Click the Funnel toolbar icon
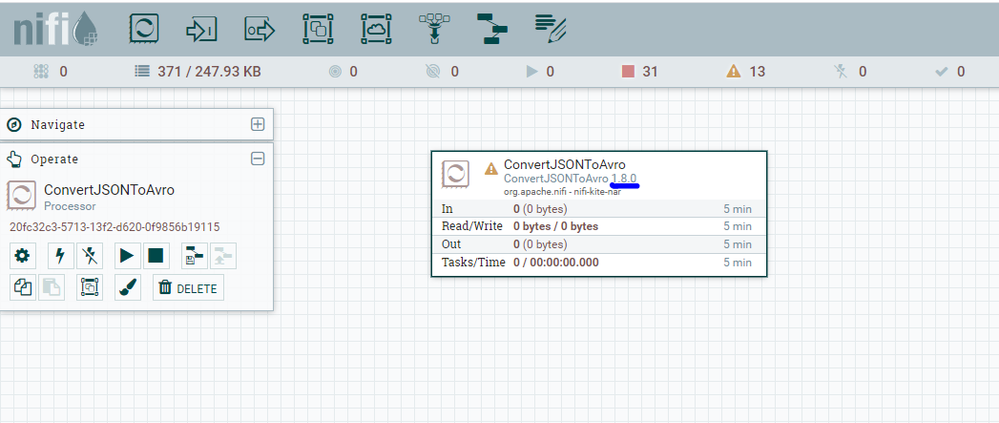 coord(434,29)
